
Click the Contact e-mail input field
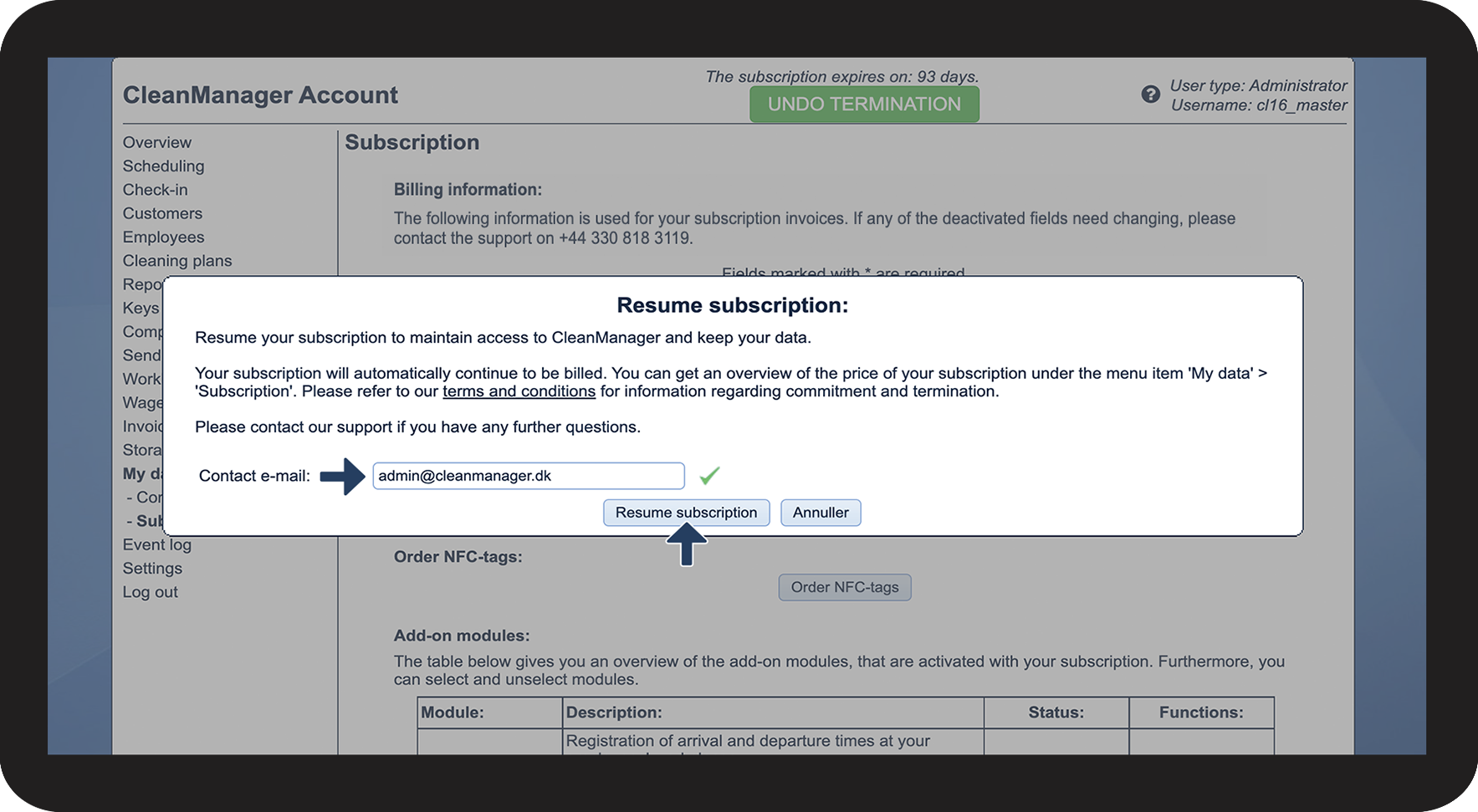click(529, 476)
